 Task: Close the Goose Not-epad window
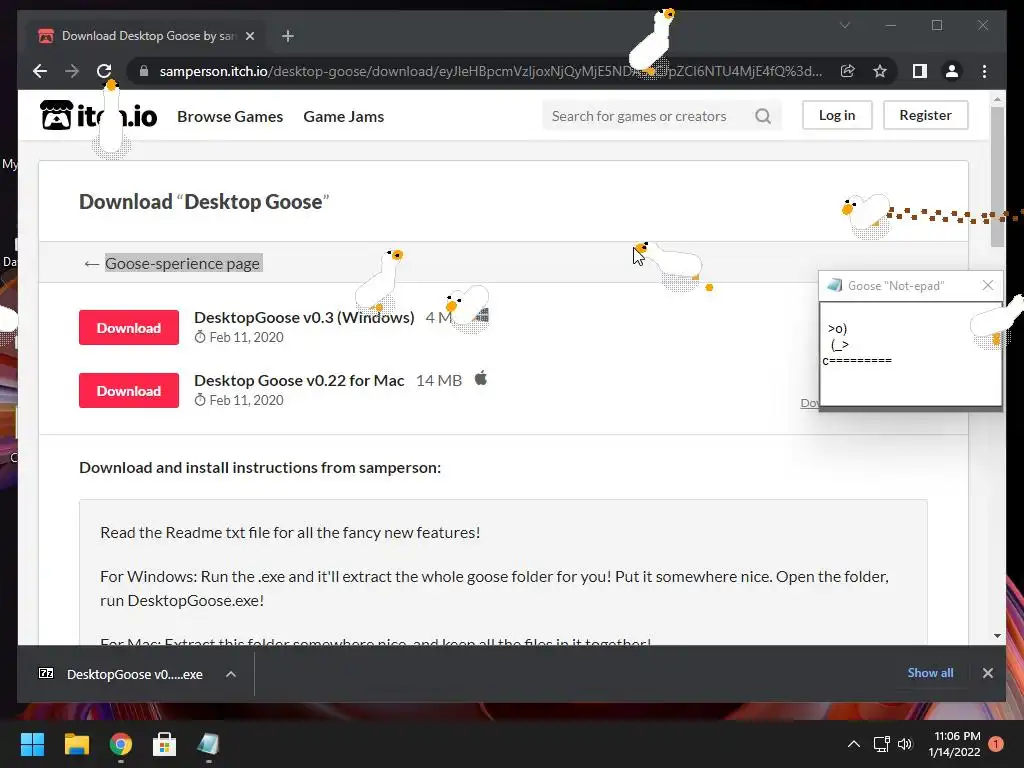(987, 285)
